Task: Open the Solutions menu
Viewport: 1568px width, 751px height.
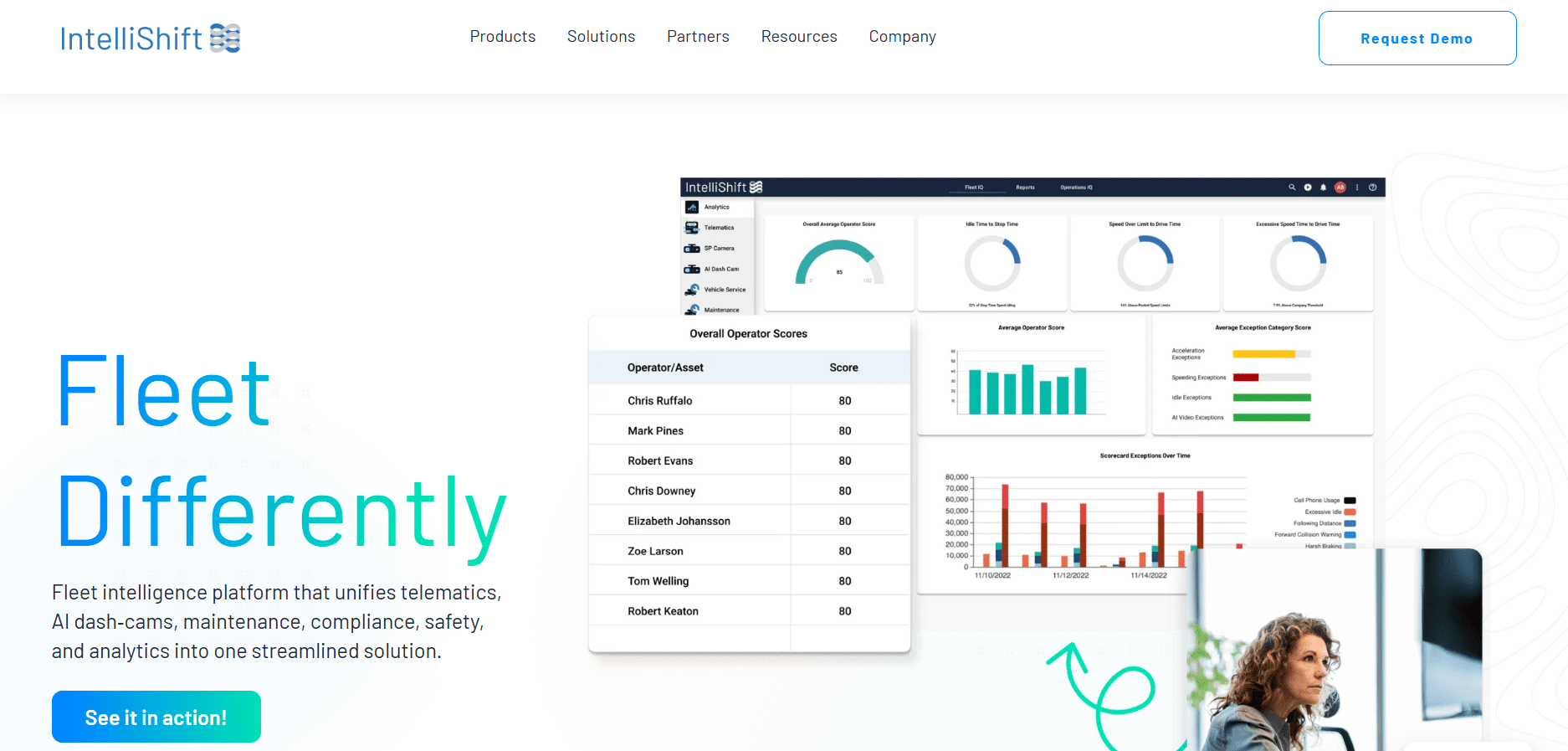Action: click(602, 37)
